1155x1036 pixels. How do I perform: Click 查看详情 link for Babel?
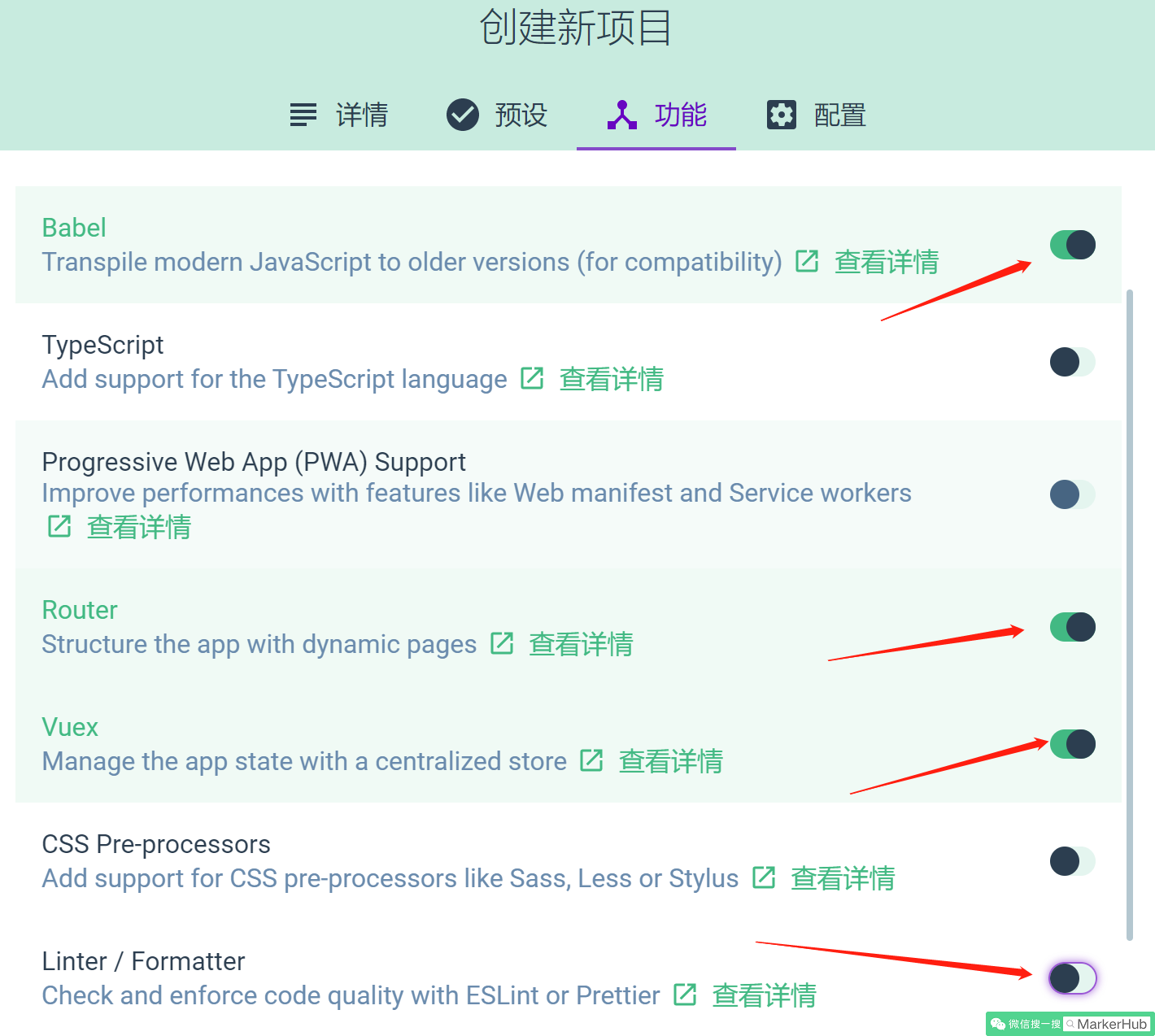[887, 262]
